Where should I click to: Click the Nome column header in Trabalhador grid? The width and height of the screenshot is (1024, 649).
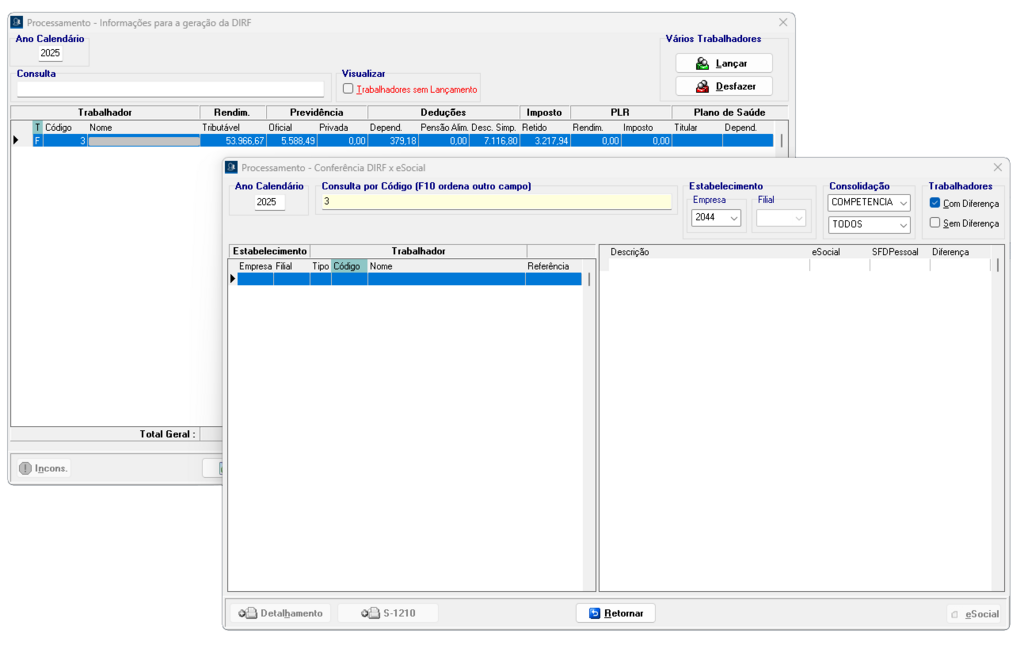445,266
